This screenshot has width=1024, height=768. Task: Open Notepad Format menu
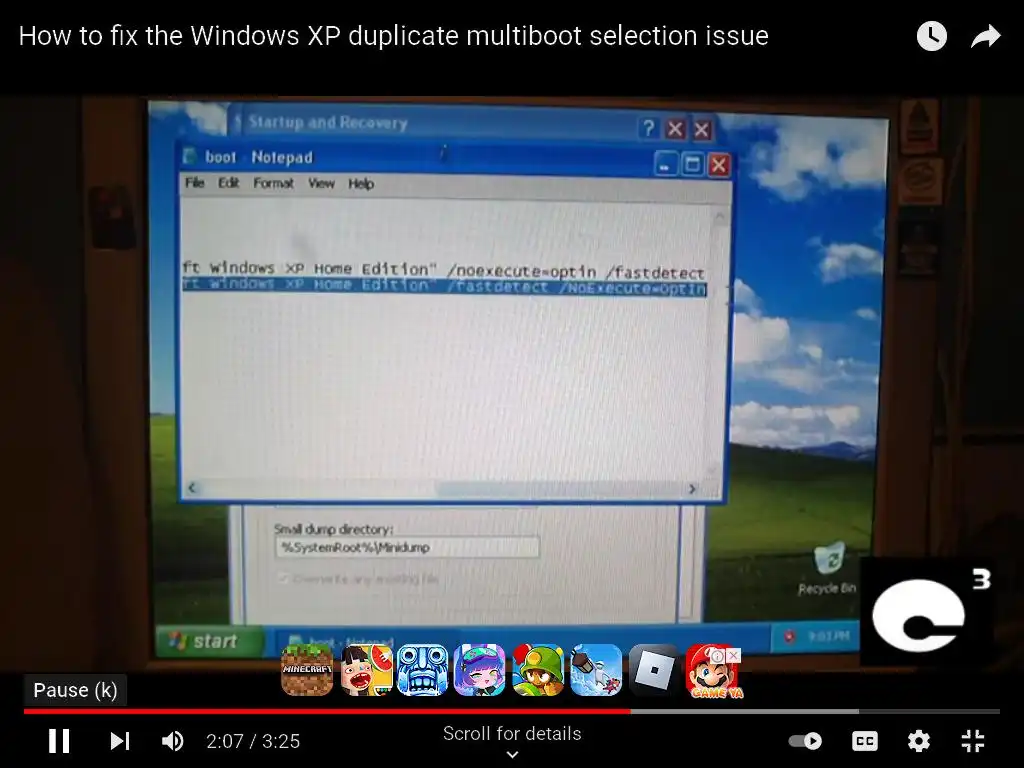(273, 184)
